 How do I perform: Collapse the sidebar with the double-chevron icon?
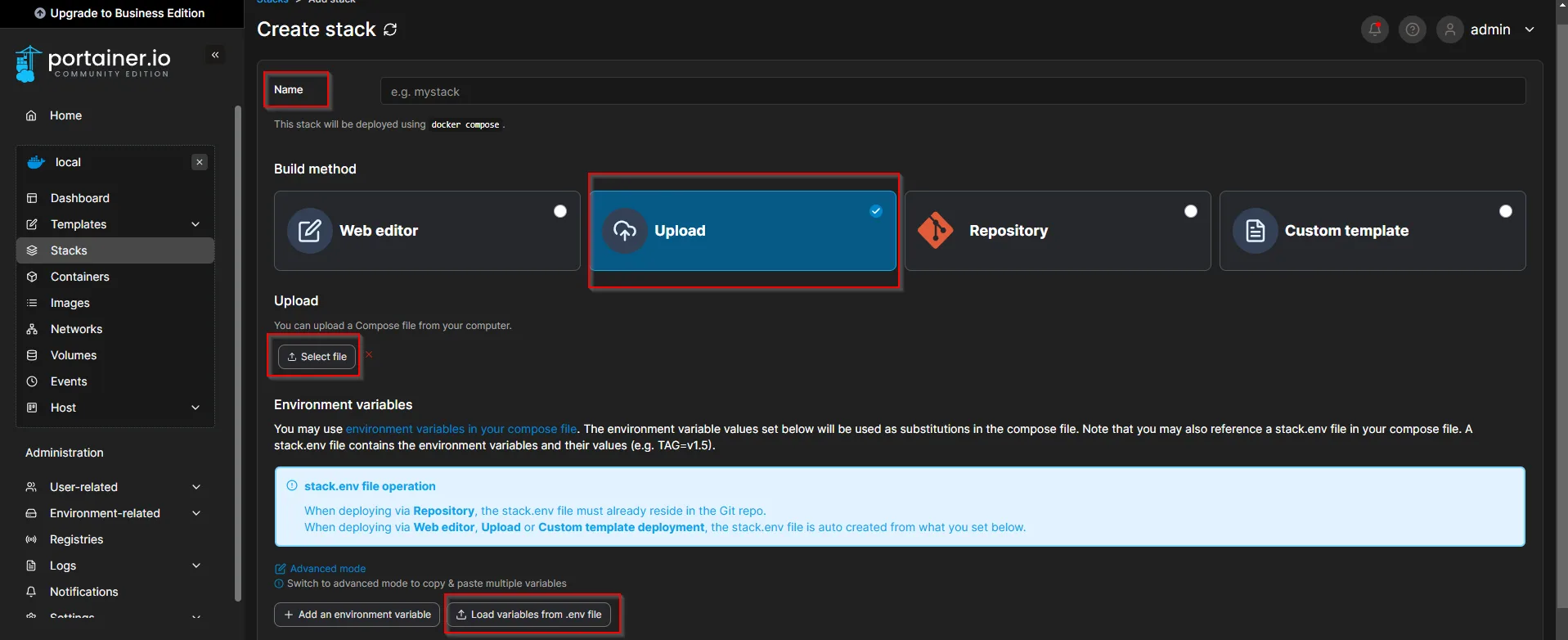click(215, 55)
